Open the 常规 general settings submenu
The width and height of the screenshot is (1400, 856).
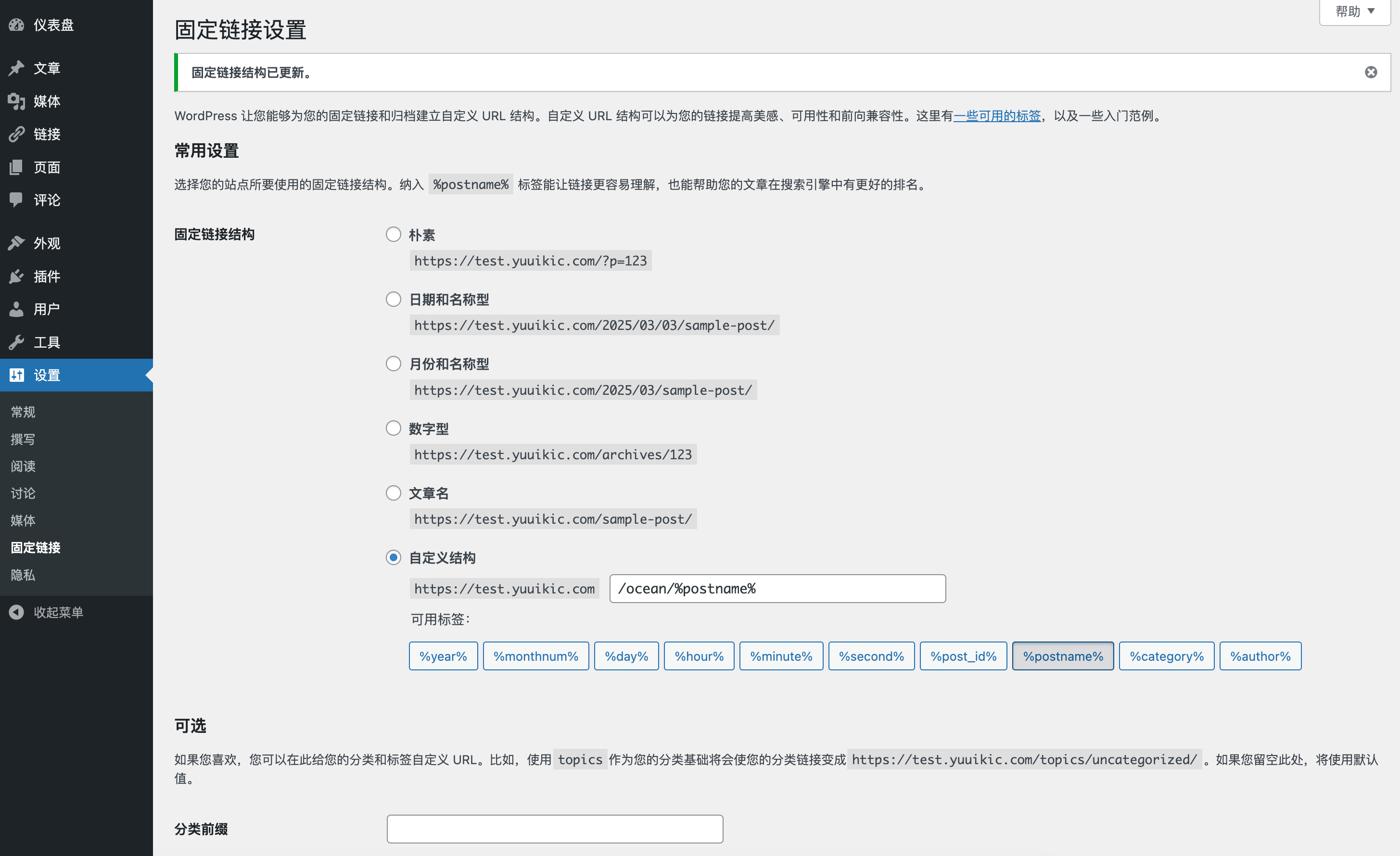tap(23, 412)
